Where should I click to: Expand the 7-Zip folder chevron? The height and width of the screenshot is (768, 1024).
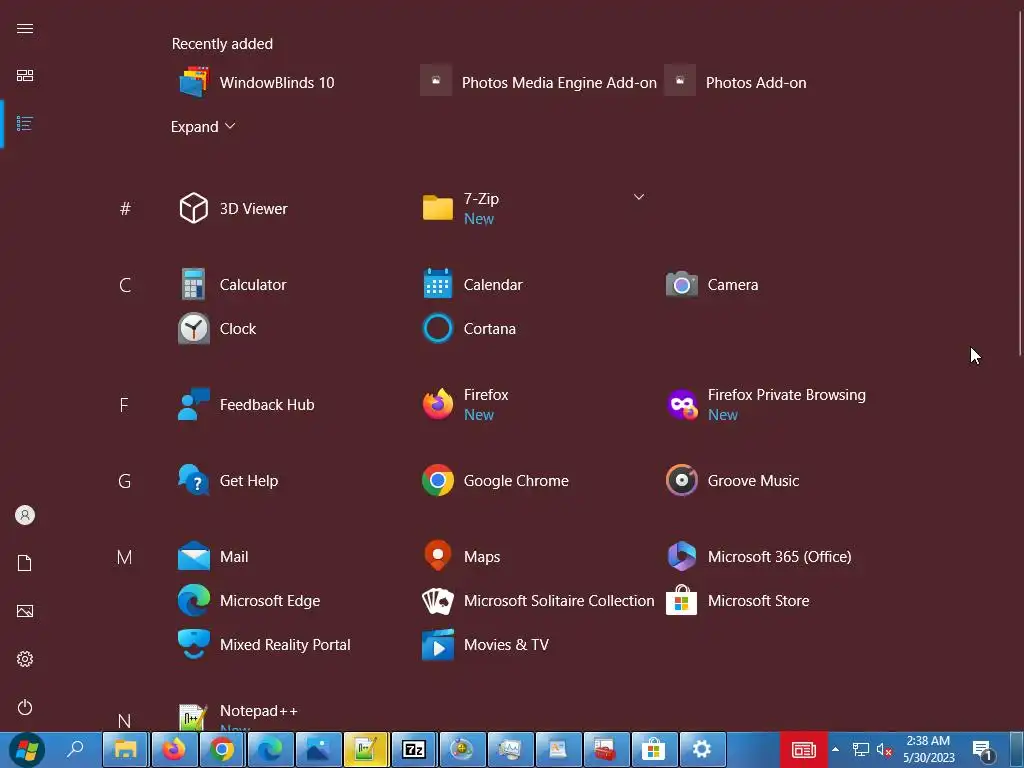pyautogui.click(x=639, y=197)
